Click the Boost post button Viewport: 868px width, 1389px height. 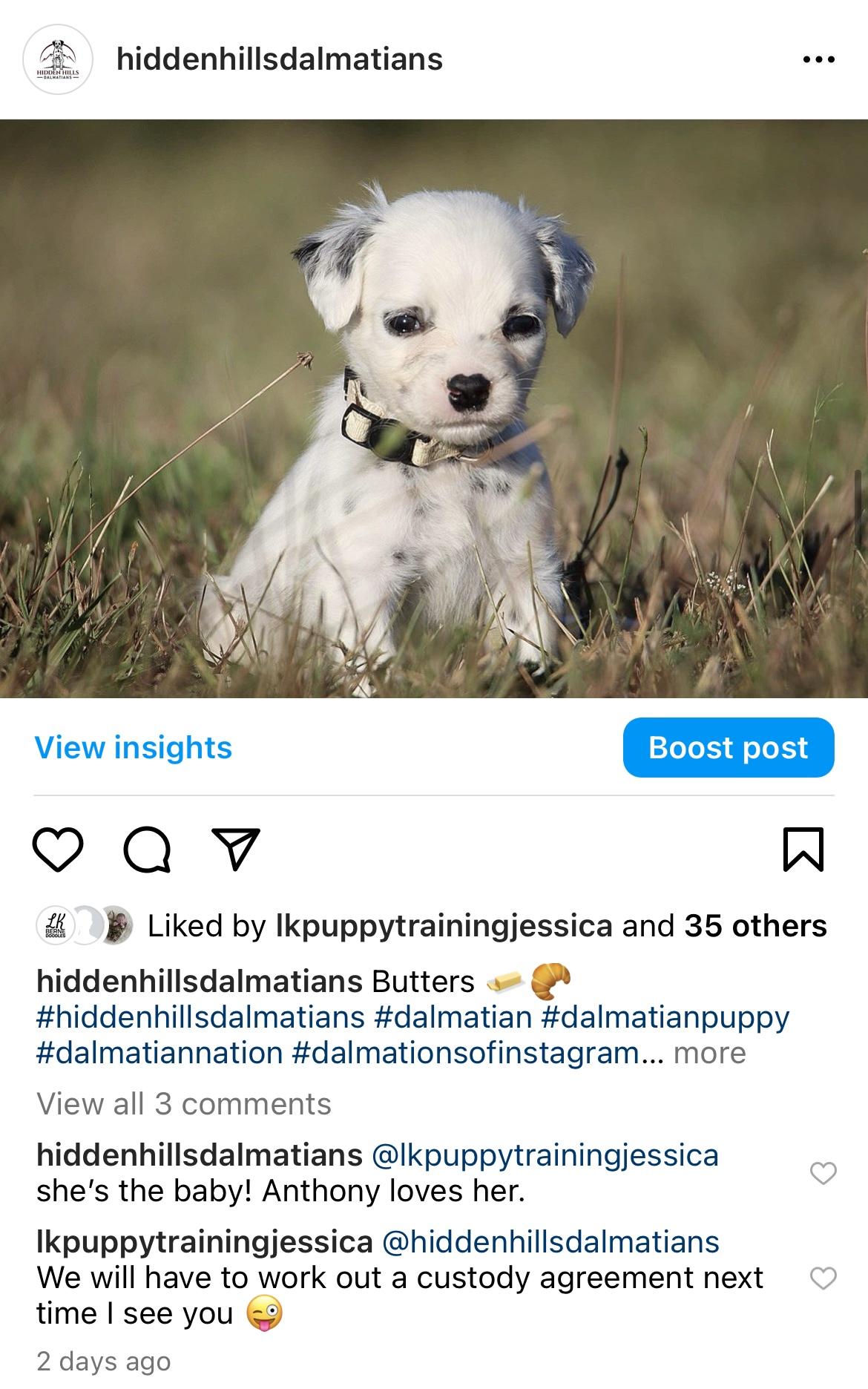coord(729,747)
